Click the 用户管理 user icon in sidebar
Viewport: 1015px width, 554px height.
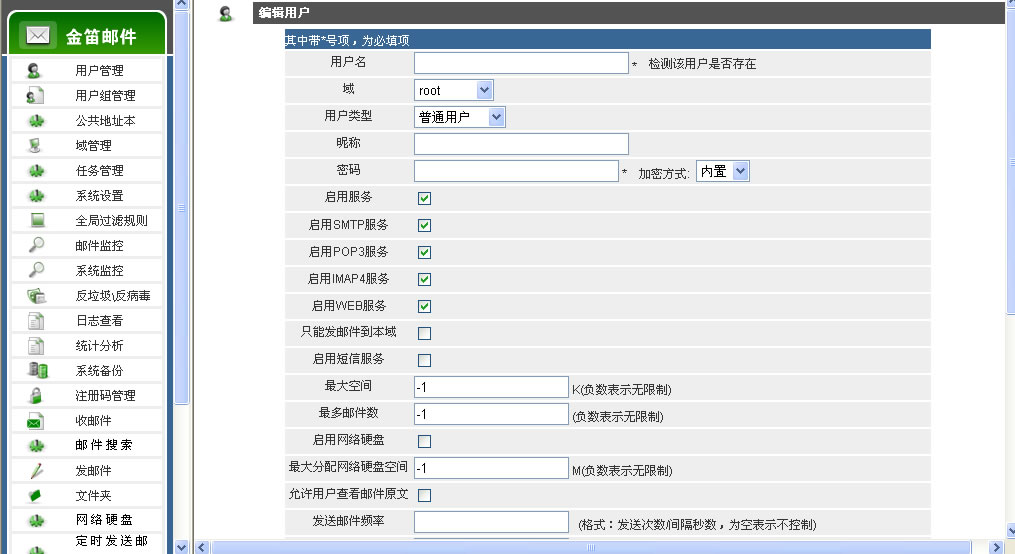pyautogui.click(x=36, y=71)
